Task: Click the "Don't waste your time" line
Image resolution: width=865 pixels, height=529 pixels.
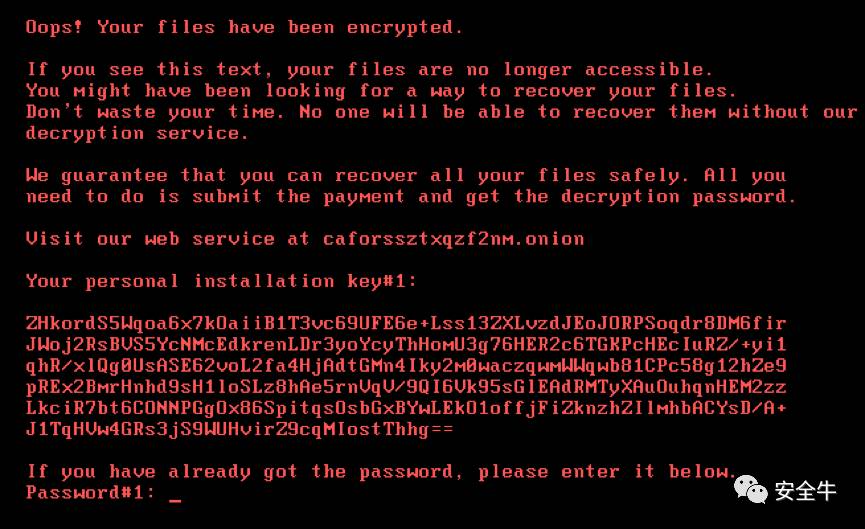Action: pos(440,112)
